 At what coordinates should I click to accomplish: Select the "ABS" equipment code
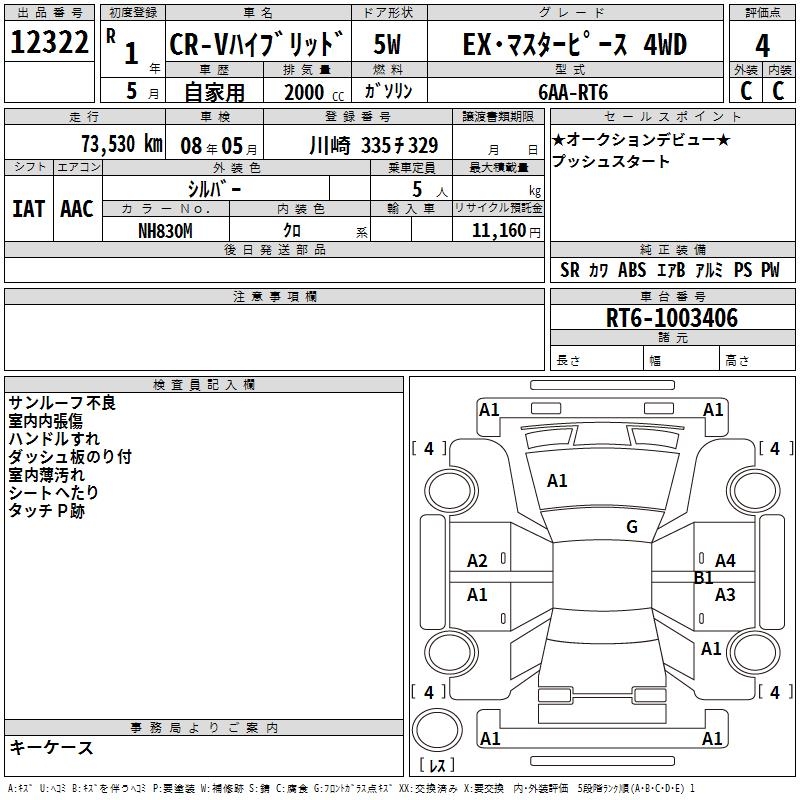tap(632, 270)
